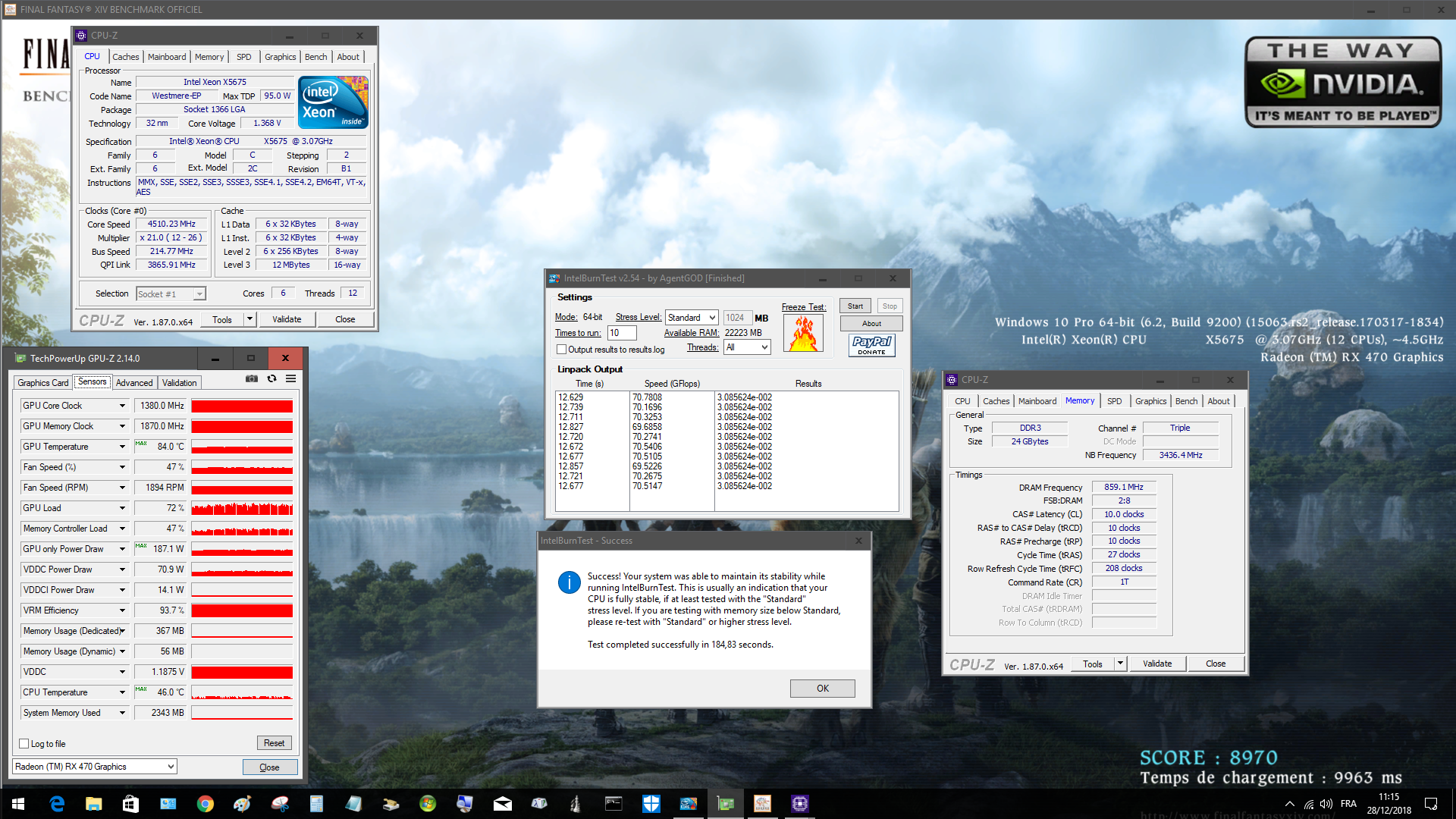Open Windows Defender shield in the taskbar
1456x819 pixels.
click(x=651, y=804)
